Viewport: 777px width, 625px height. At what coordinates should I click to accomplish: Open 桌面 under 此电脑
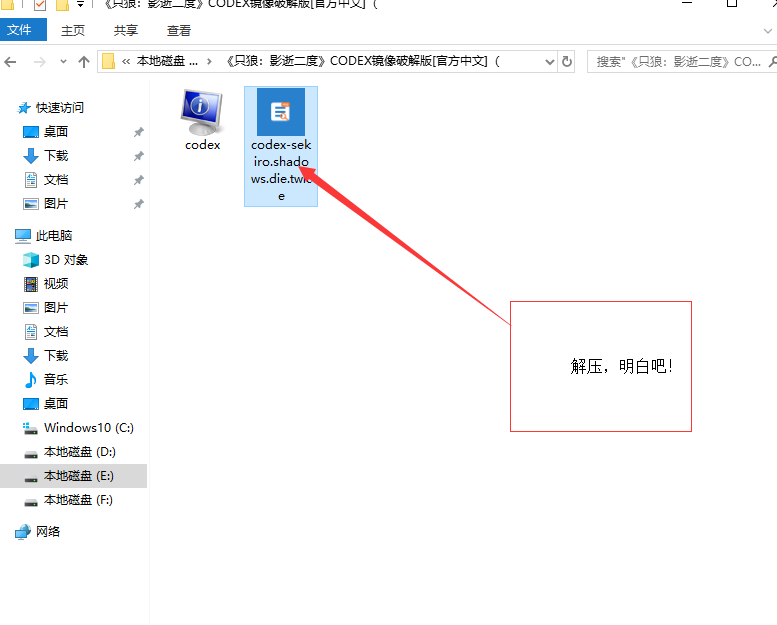tap(56, 403)
